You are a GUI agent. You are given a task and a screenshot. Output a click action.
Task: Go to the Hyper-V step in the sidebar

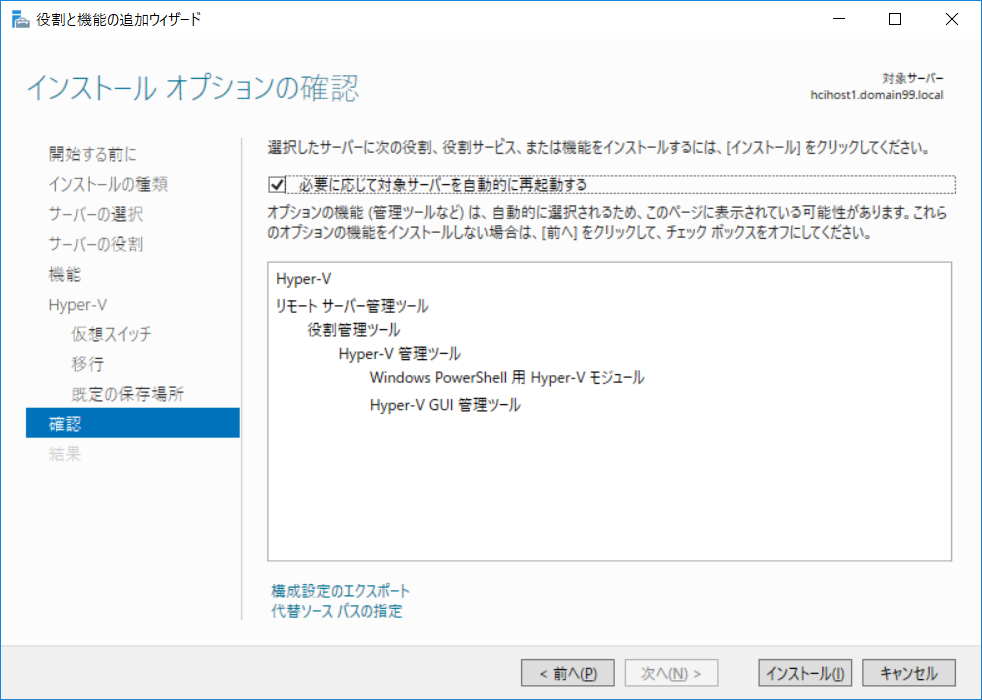(x=78, y=304)
